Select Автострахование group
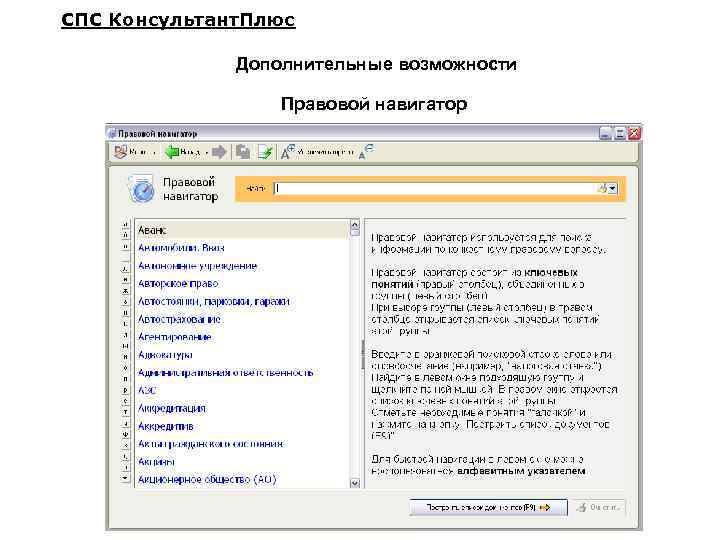The height and width of the screenshot is (540, 720). tap(179, 319)
